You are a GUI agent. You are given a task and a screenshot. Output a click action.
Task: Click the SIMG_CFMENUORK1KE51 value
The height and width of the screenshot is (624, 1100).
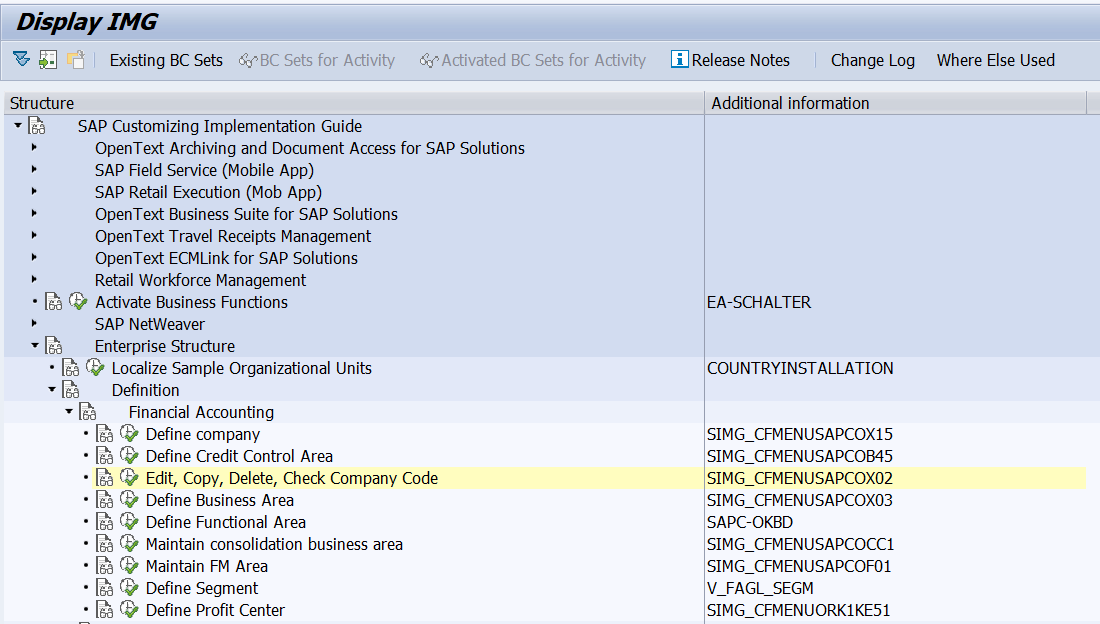point(798,611)
